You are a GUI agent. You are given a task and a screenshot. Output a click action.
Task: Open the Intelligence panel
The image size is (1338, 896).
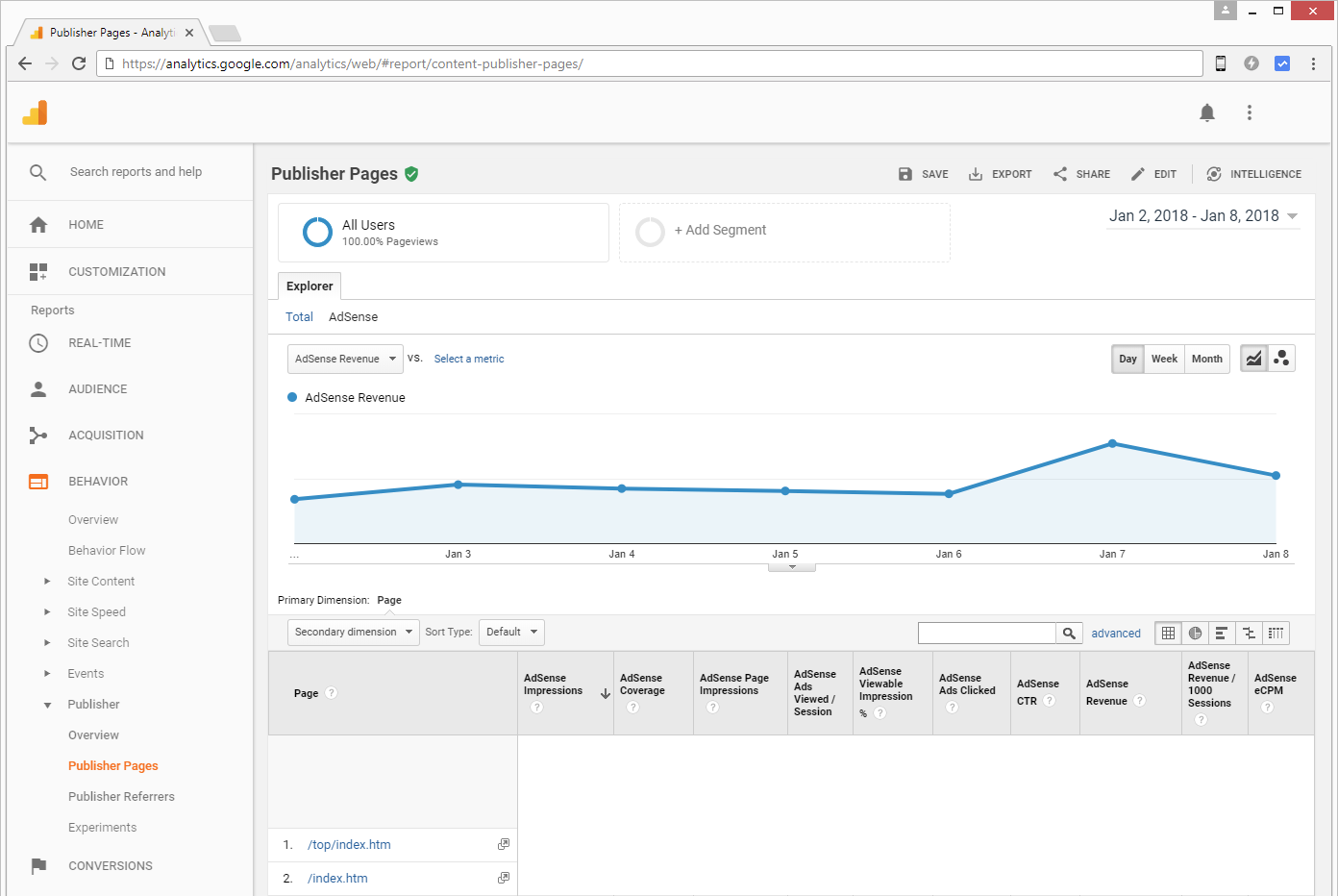[1253, 174]
